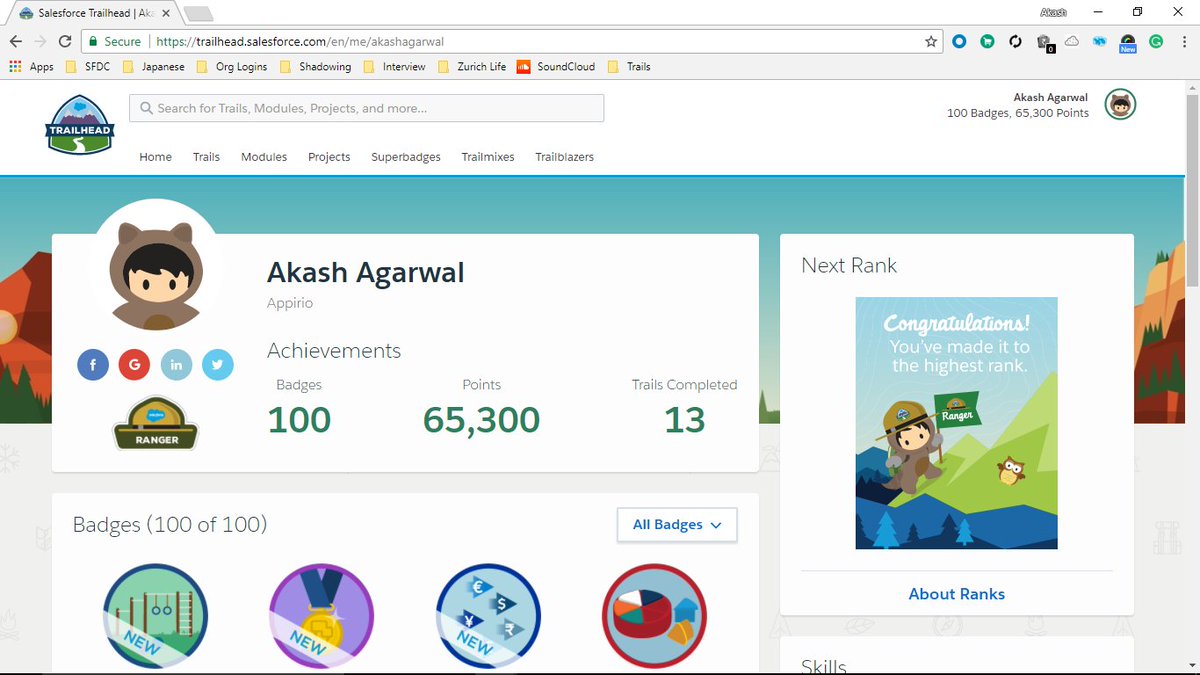Open LinkedIn social profile icon

coord(176,365)
